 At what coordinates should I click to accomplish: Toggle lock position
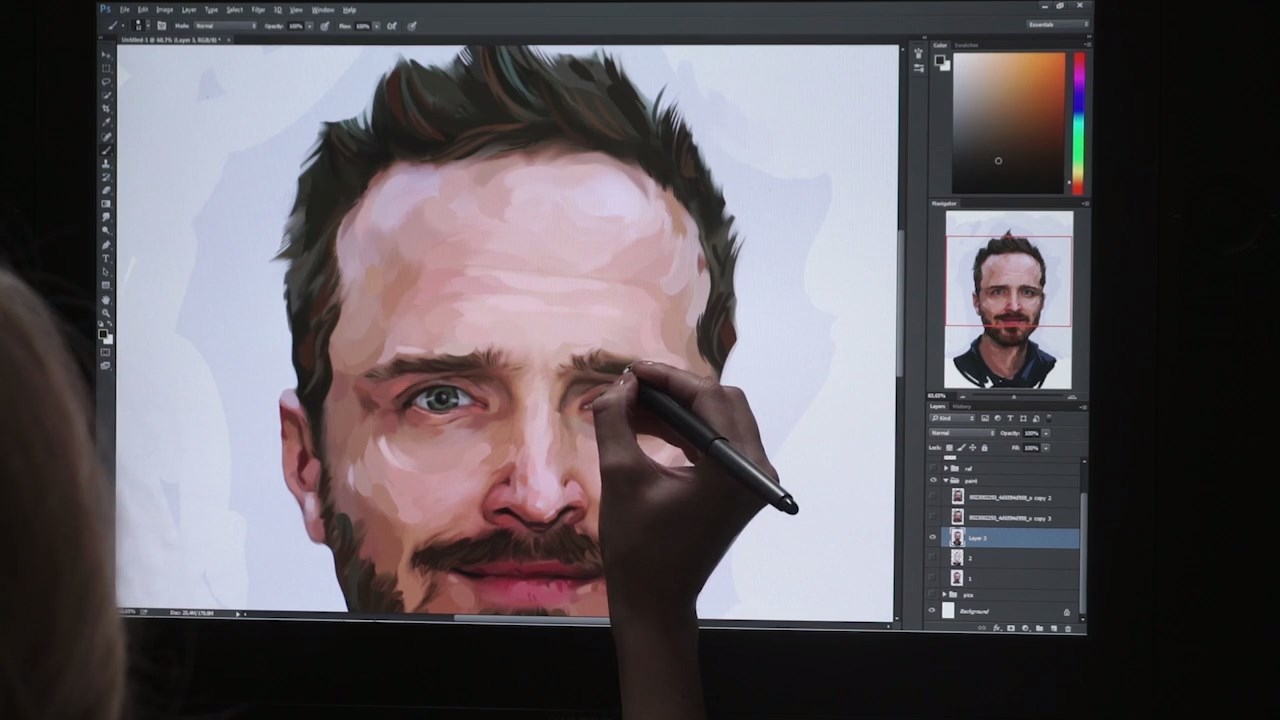[972, 447]
